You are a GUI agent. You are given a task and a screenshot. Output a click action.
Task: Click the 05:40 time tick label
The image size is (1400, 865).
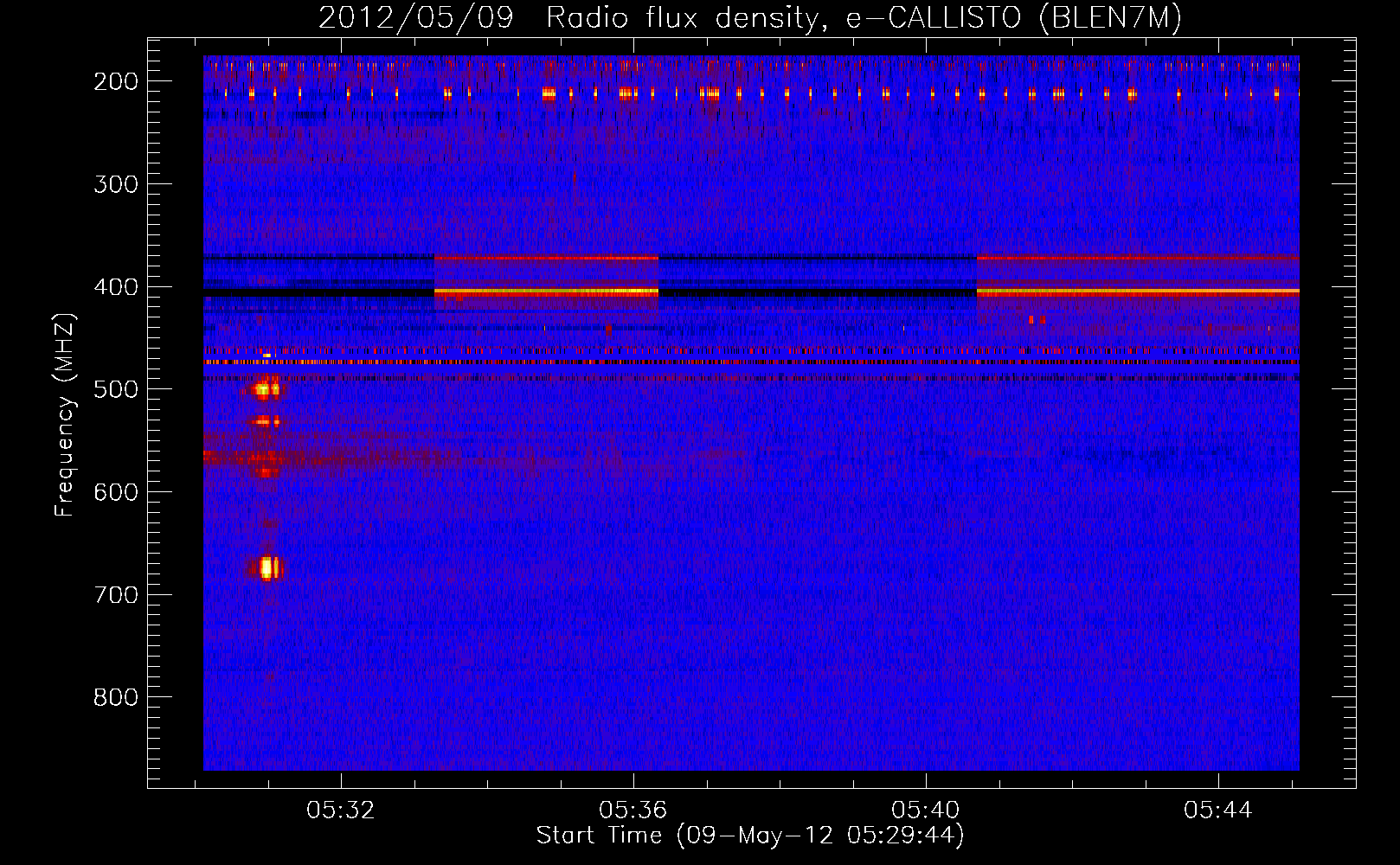coord(926,810)
